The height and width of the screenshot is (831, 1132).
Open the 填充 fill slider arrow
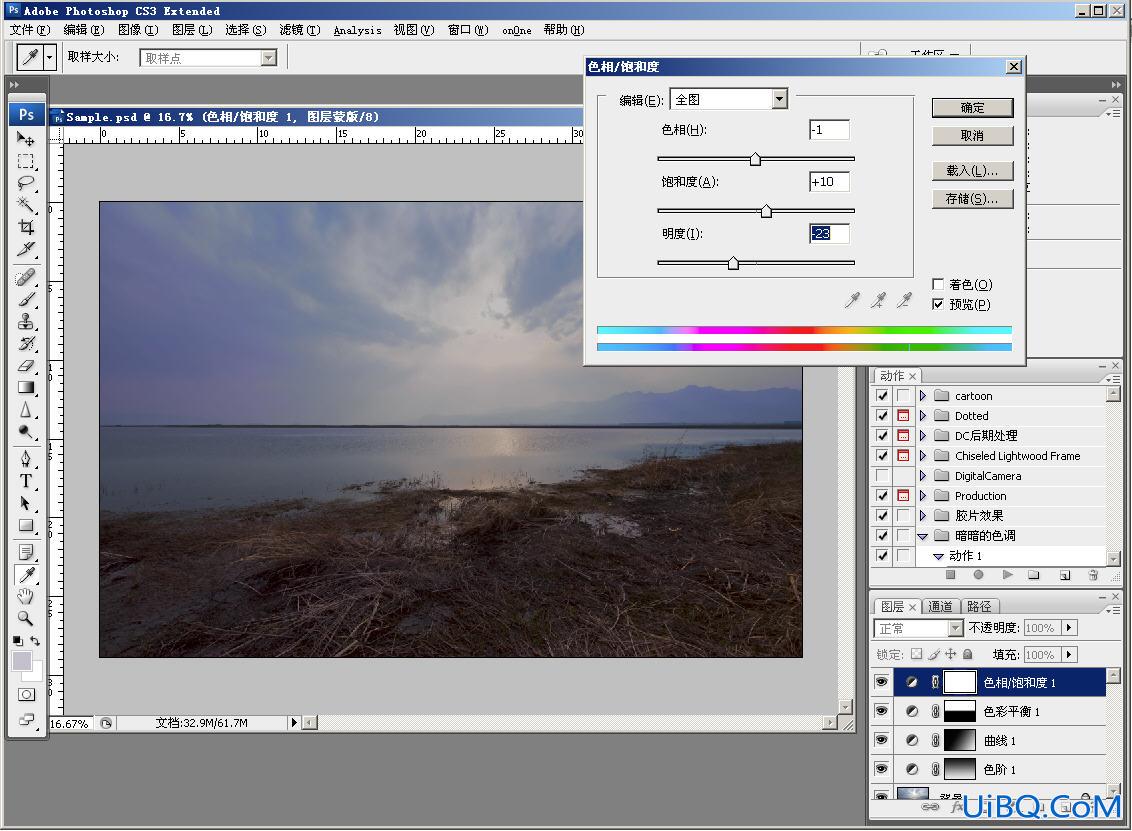click(1069, 655)
